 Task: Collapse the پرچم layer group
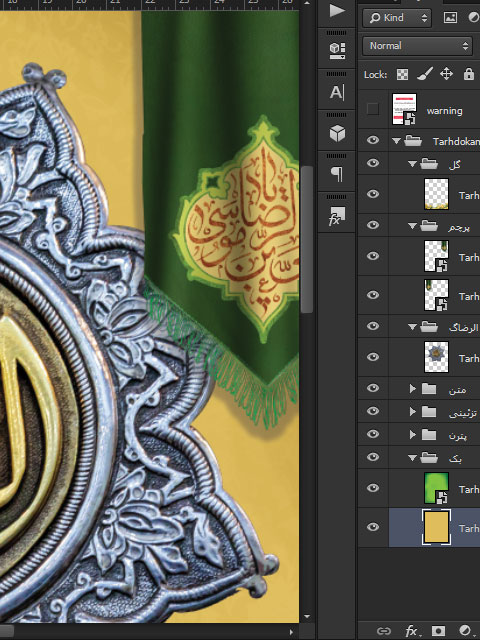tap(412, 225)
